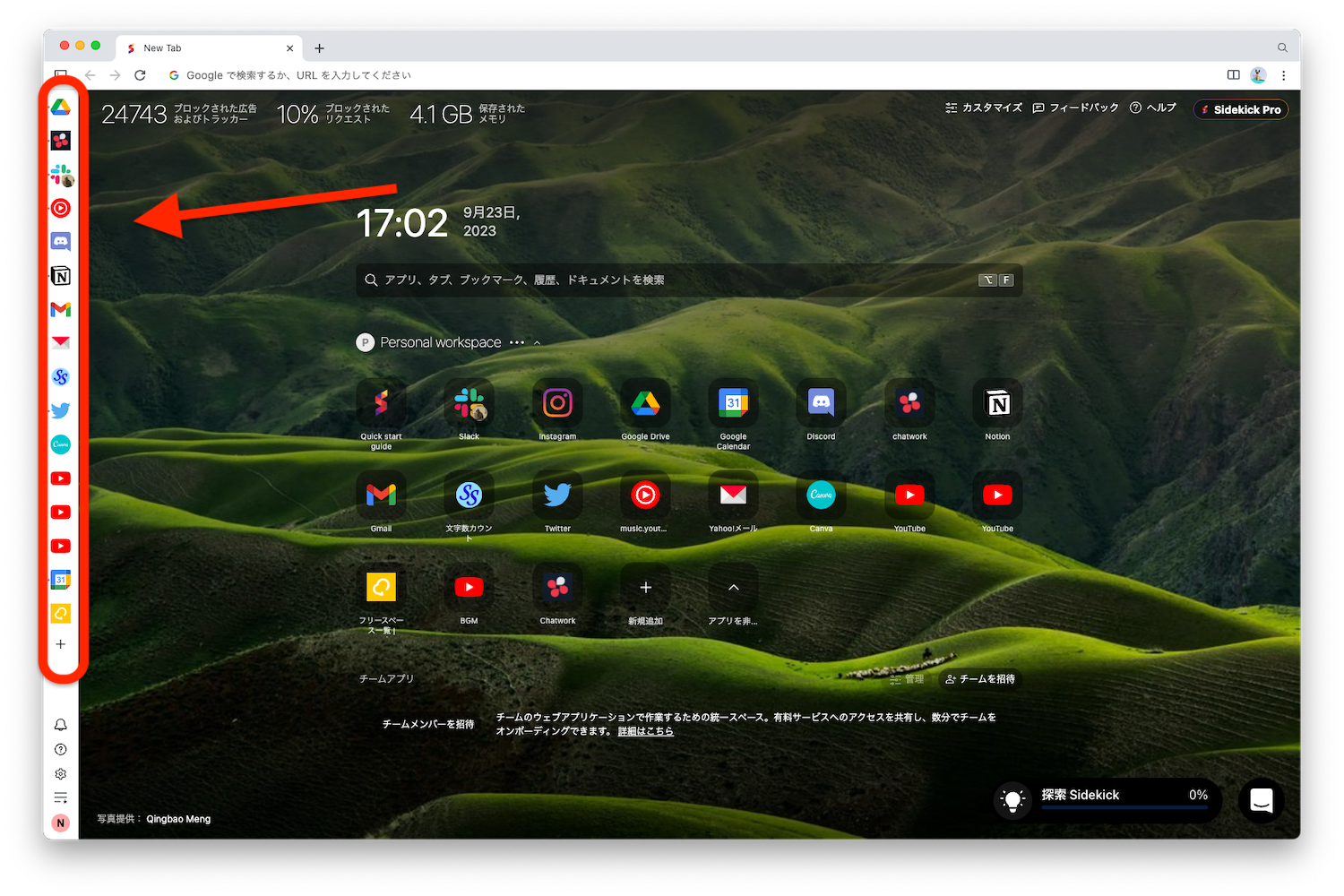Click the browser profile avatar

tap(1258, 75)
